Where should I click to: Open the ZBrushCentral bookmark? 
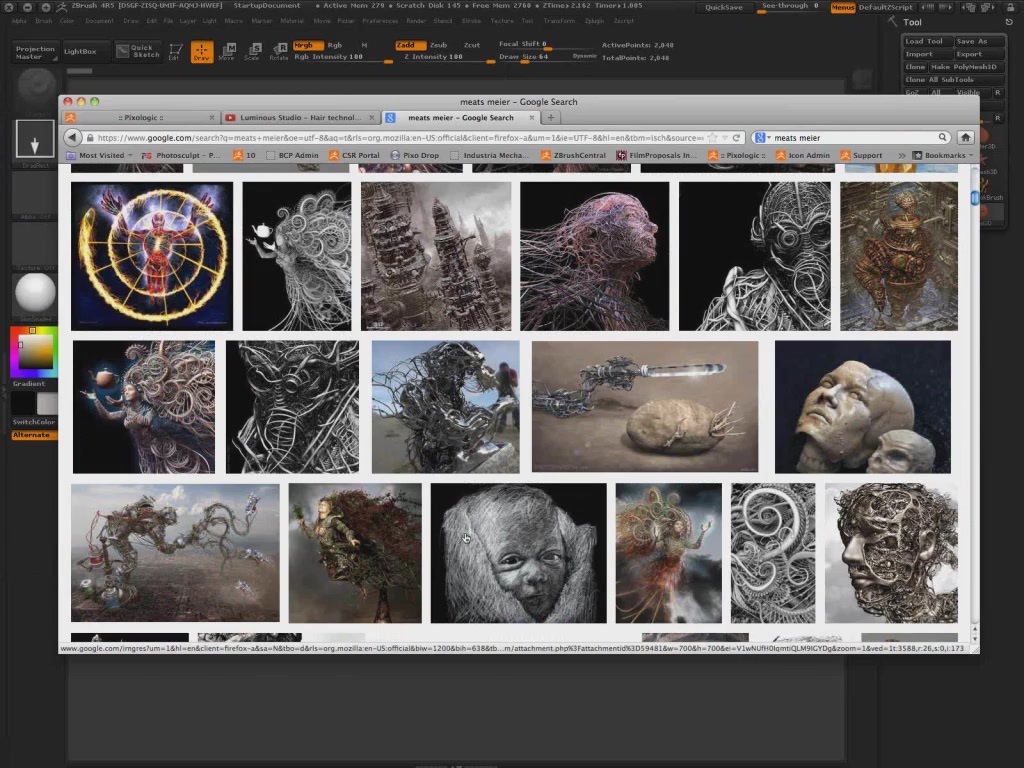pos(573,155)
